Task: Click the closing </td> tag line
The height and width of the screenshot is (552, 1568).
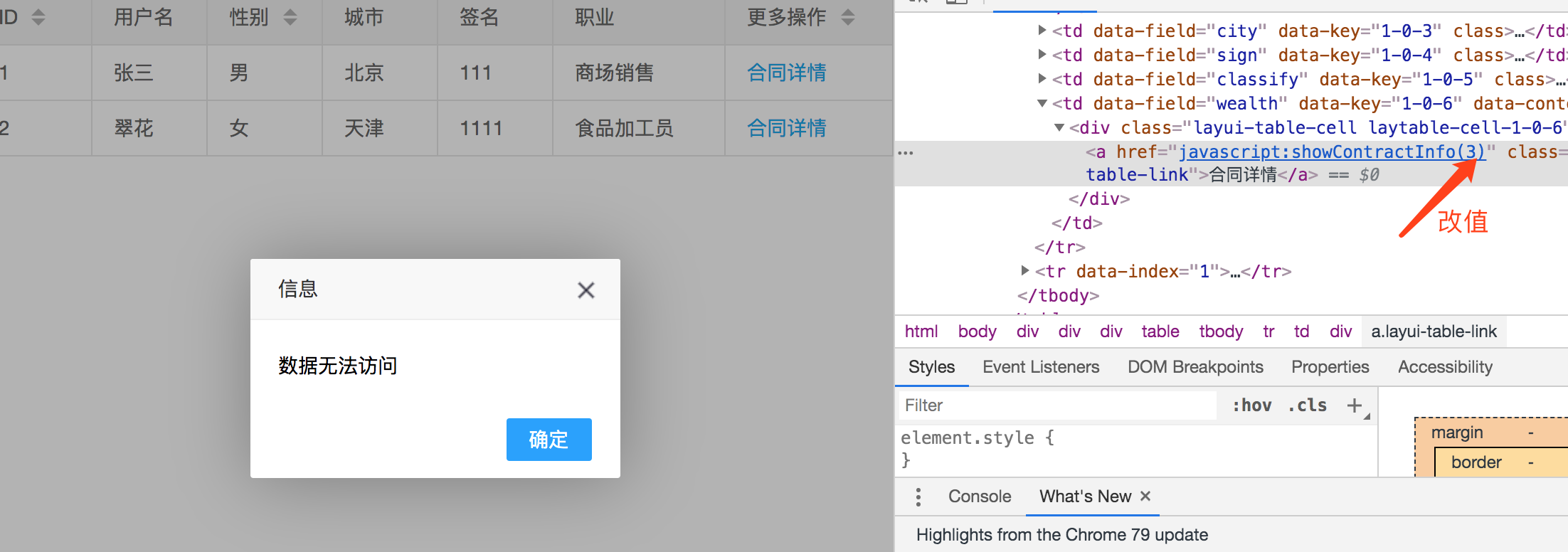Action: 1076,223
